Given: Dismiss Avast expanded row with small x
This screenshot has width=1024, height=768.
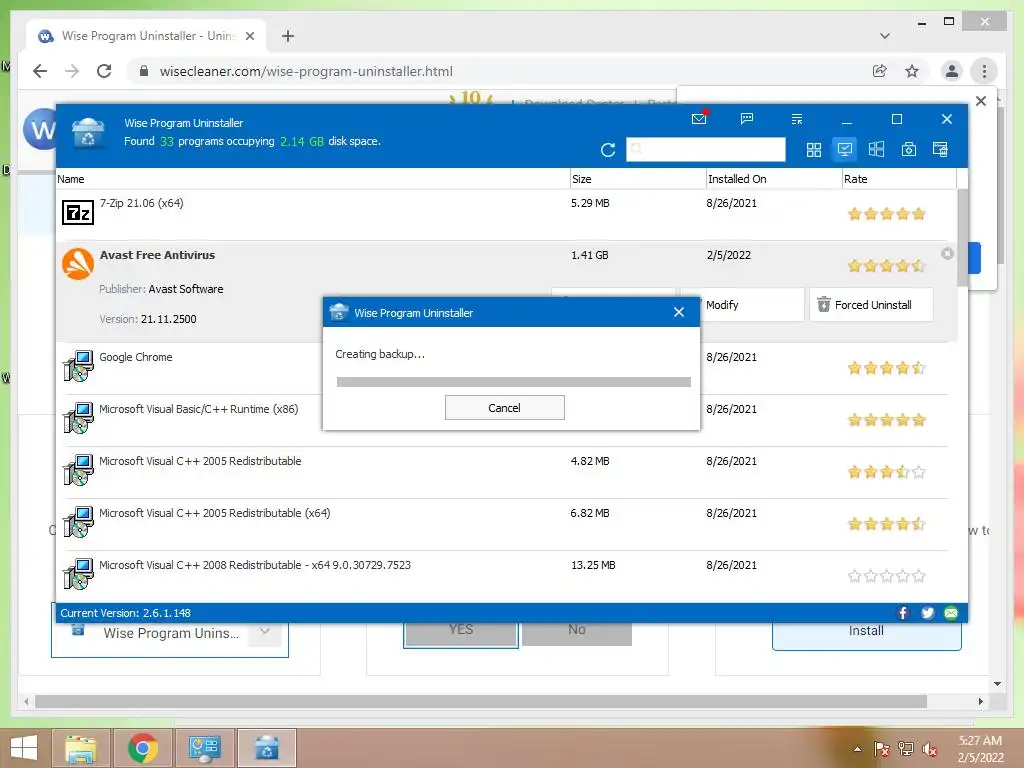Looking at the screenshot, I should [948, 253].
